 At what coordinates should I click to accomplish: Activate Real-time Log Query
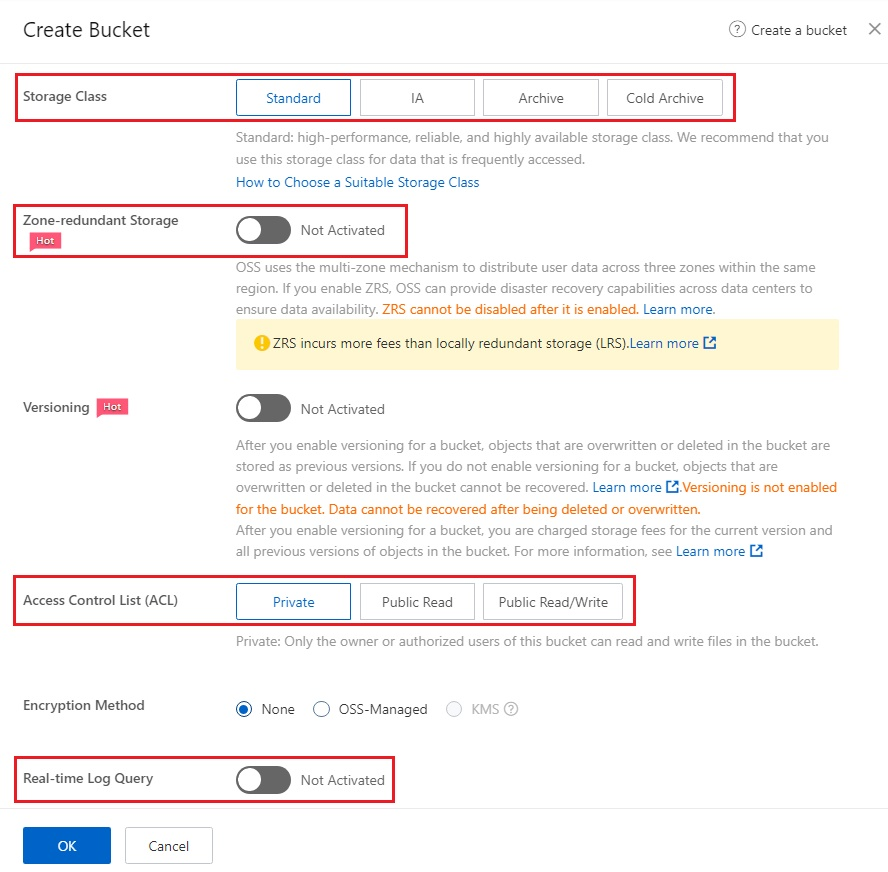263,779
